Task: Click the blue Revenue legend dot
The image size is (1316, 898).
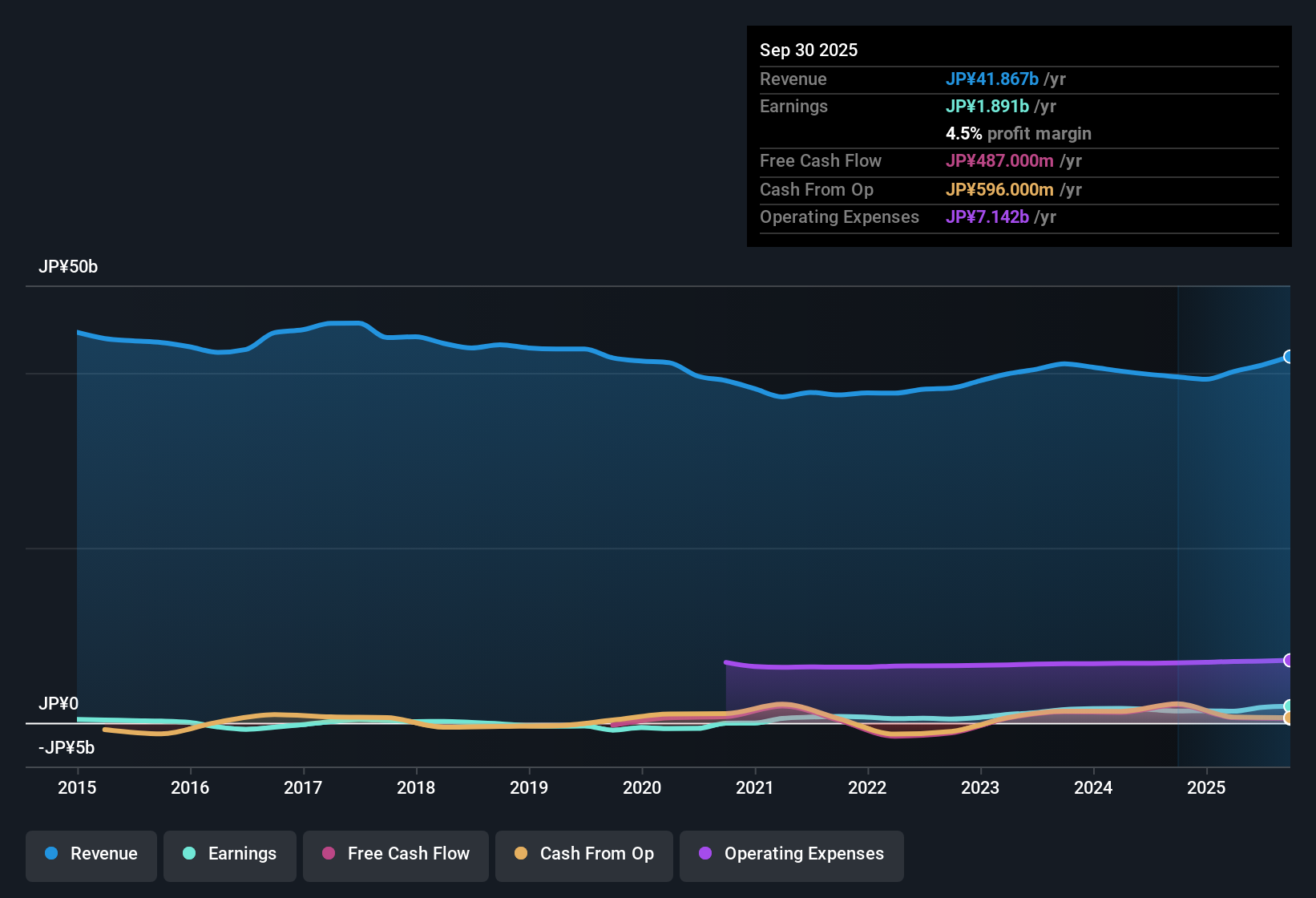Action: point(51,854)
